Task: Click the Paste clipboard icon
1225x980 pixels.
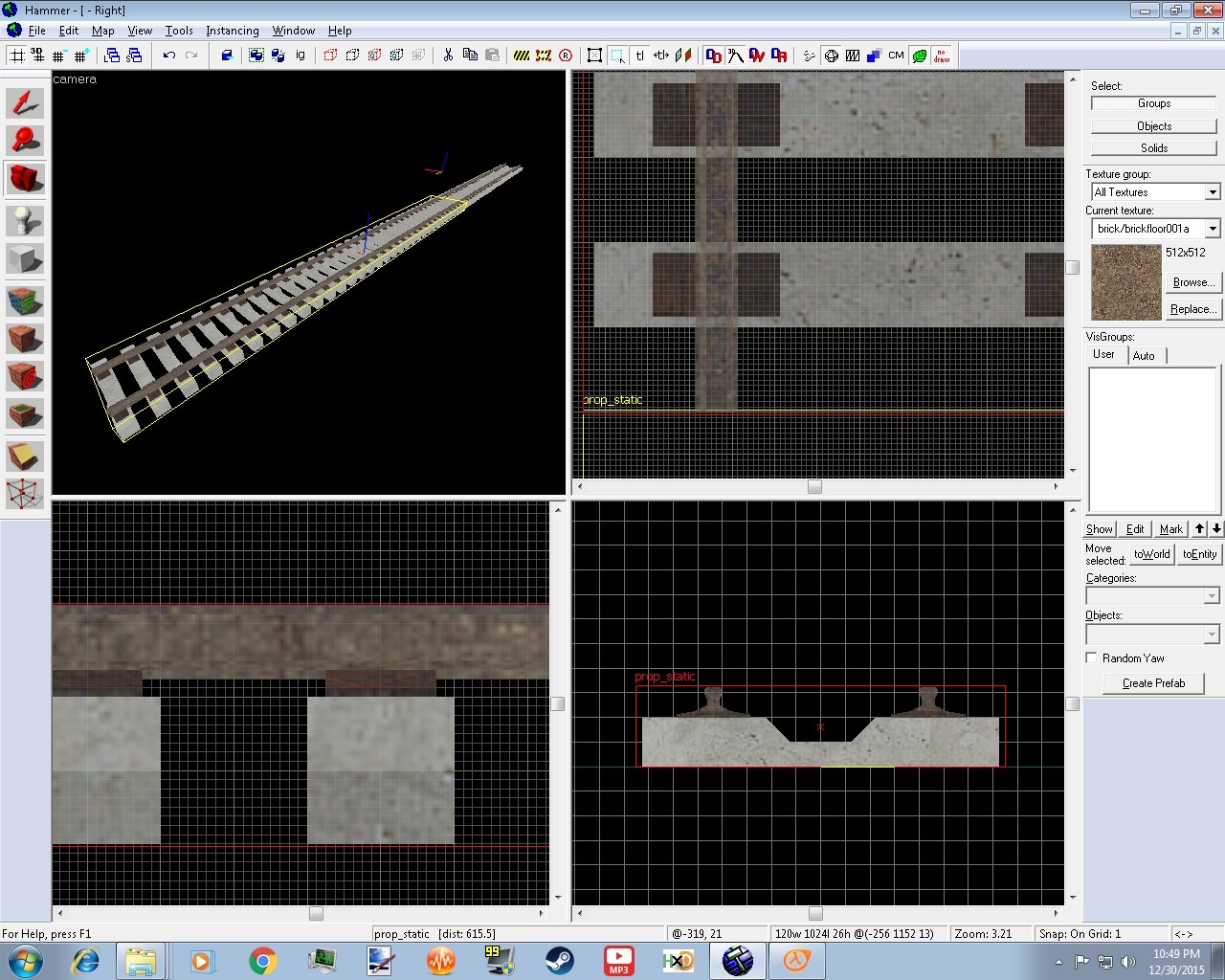Action: 492,56
